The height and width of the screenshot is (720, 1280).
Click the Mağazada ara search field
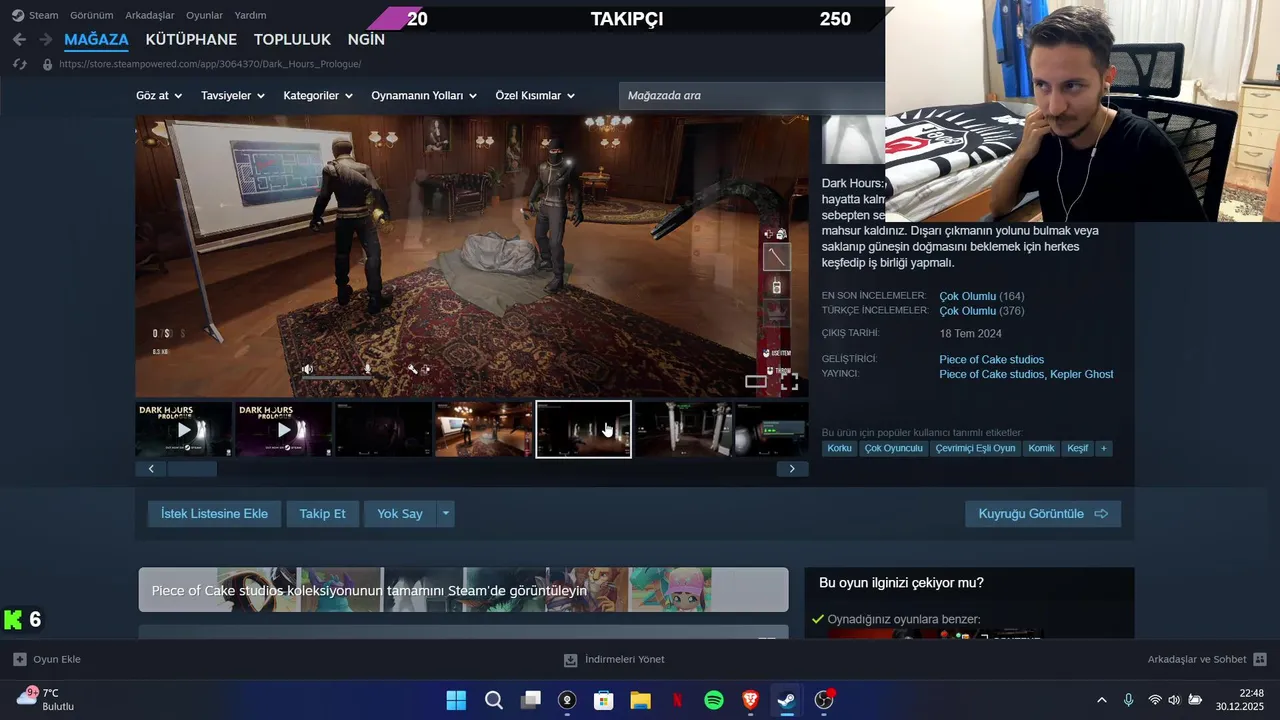752,96
